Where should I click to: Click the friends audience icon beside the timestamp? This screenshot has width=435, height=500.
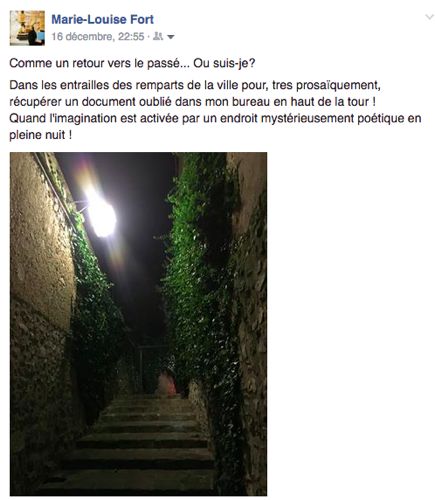158,36
